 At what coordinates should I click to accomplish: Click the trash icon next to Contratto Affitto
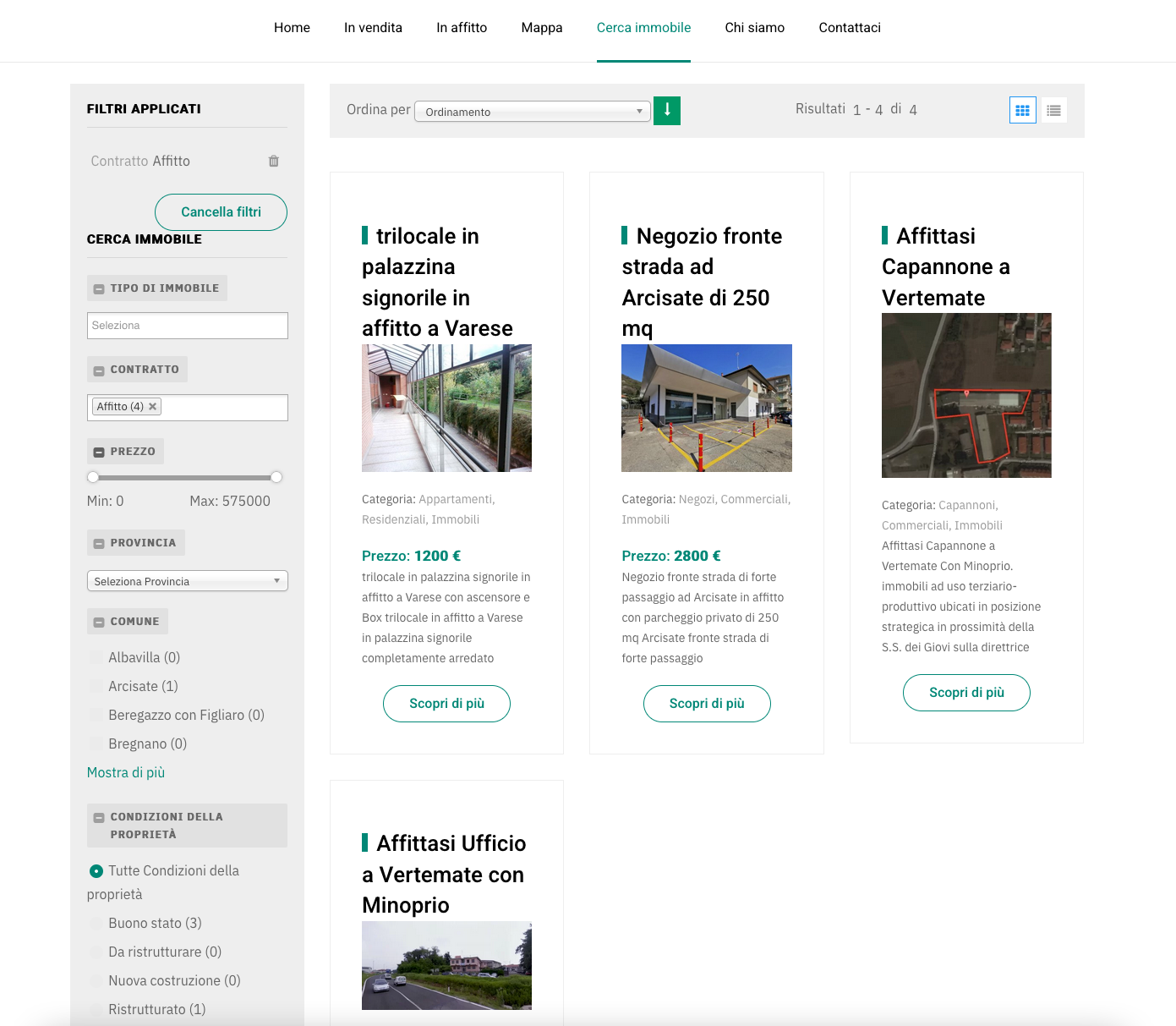coord(273,161)
